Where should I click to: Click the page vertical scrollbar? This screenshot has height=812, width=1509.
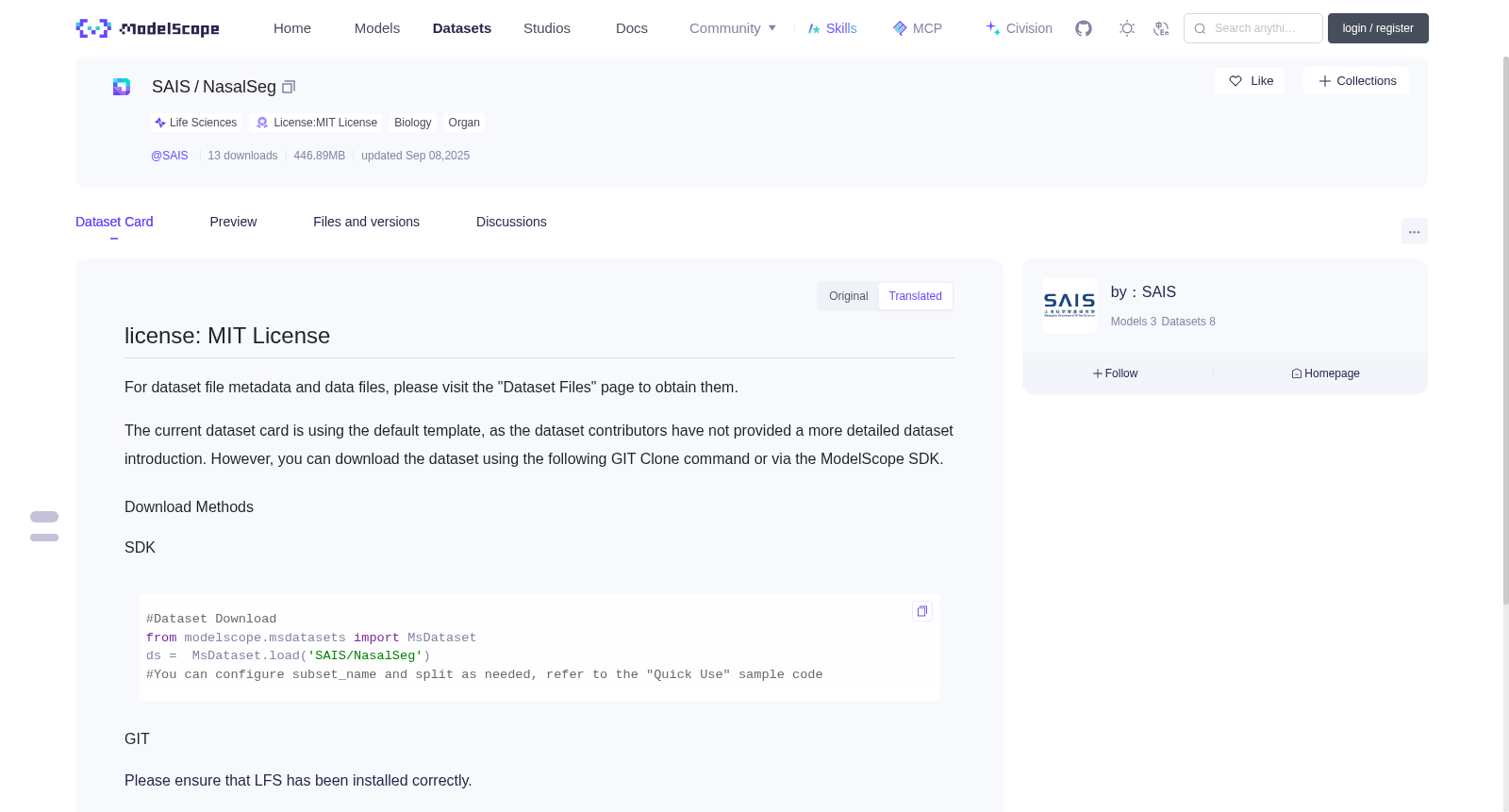[x=1505, y=330]
